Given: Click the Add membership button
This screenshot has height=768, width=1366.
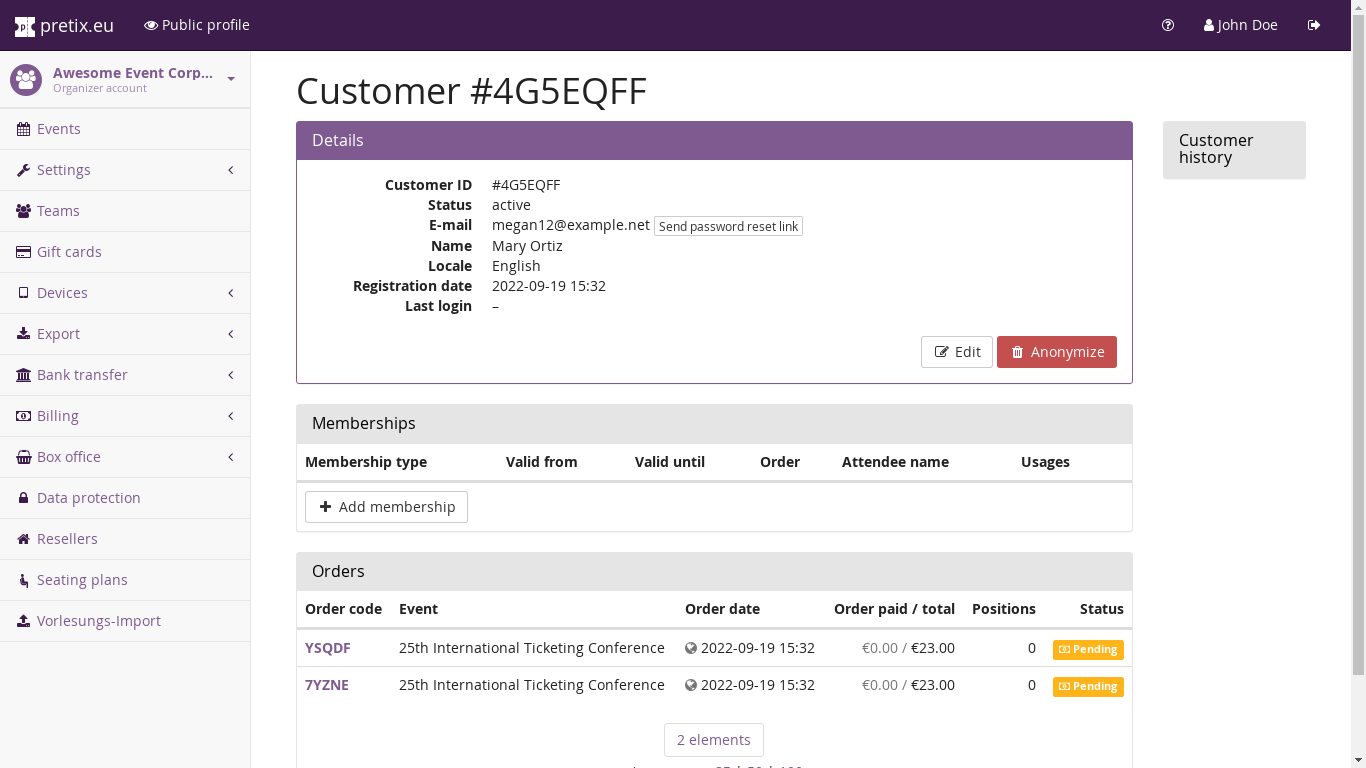Looking at the screenshot, I should [386, 507].
